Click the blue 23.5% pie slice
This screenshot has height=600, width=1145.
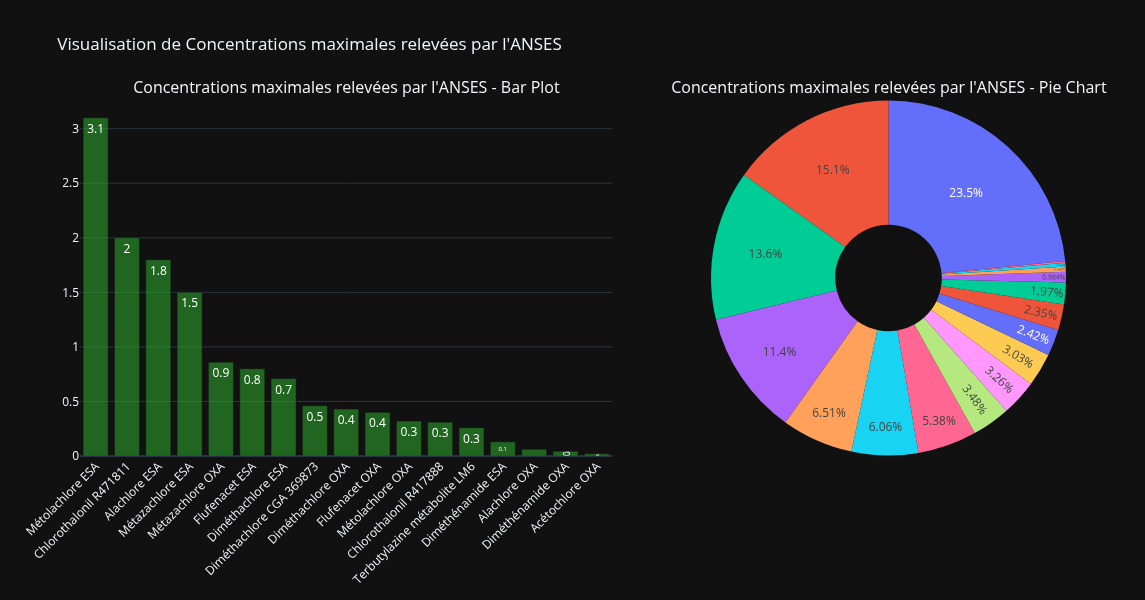click(x=966, y=190)
